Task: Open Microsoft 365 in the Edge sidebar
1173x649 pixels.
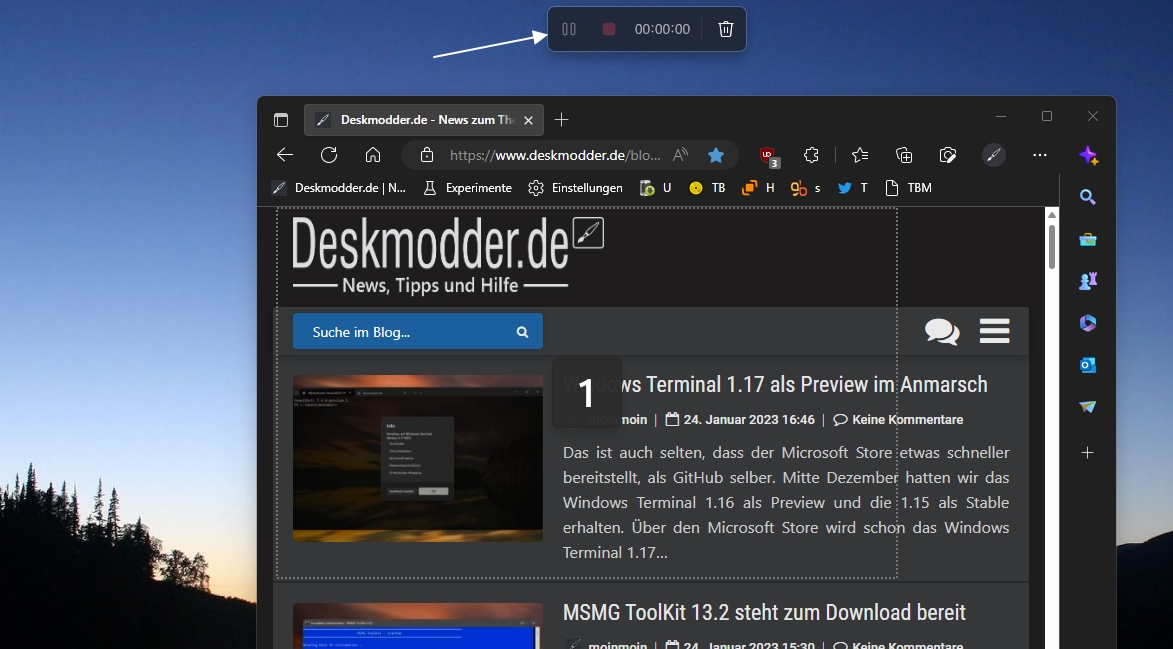Action: 1088,323
